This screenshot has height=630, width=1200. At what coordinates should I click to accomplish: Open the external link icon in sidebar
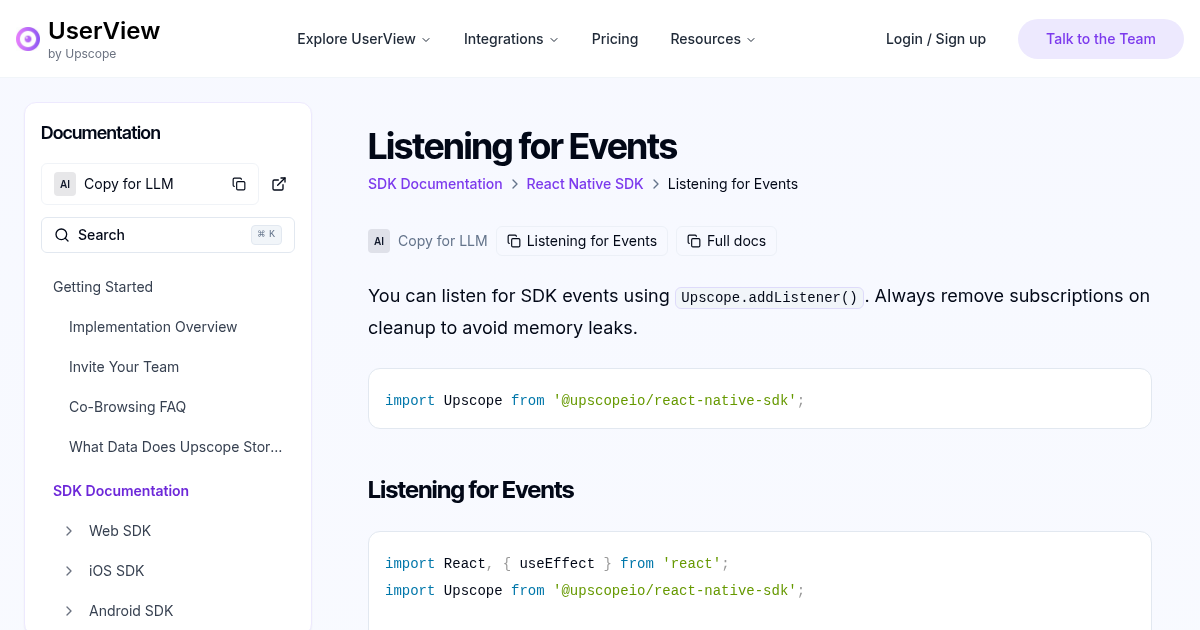pyautogui.click(x=279, y=184)
